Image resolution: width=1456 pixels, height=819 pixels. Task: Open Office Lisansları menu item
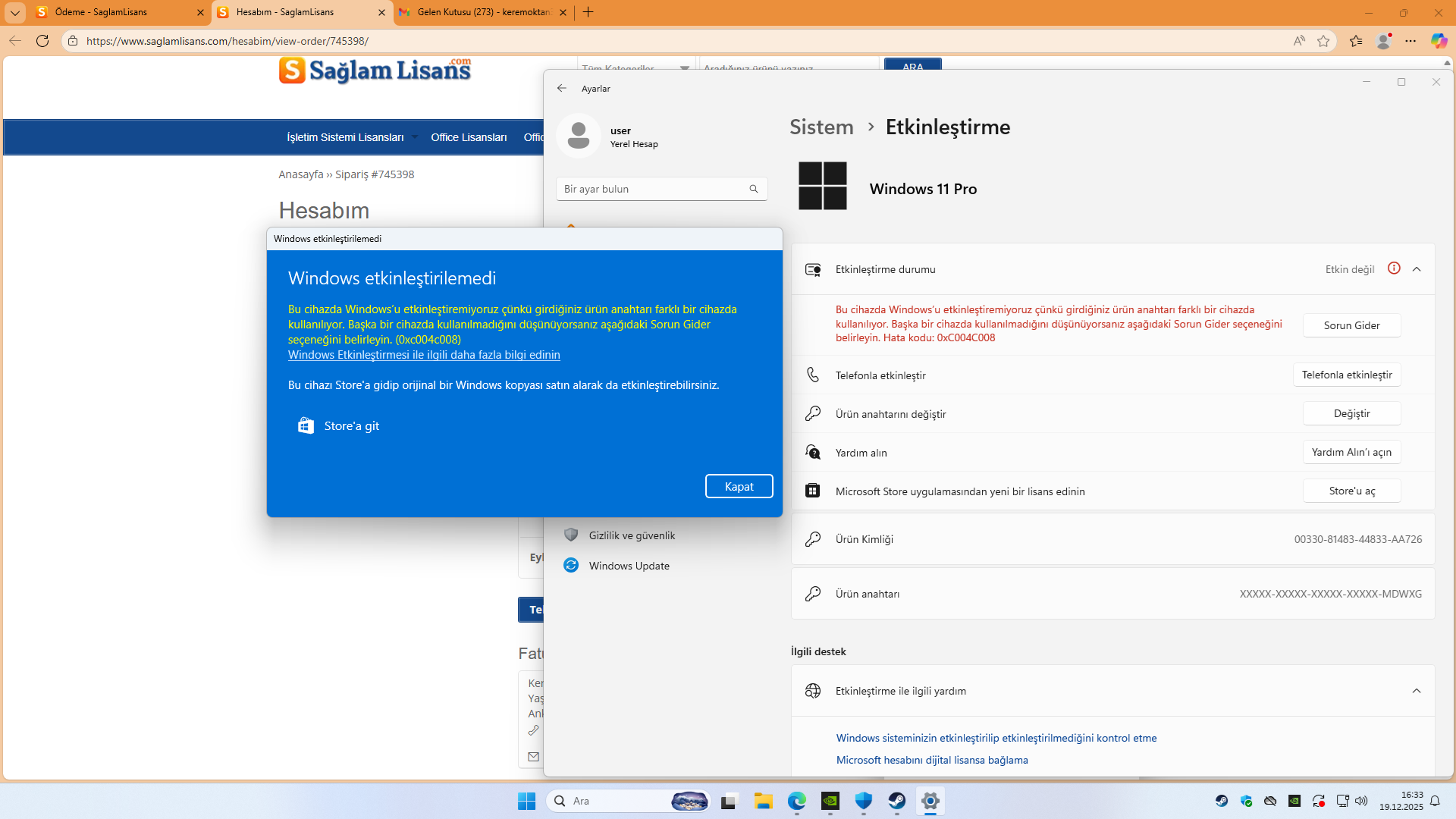(469, 137)
